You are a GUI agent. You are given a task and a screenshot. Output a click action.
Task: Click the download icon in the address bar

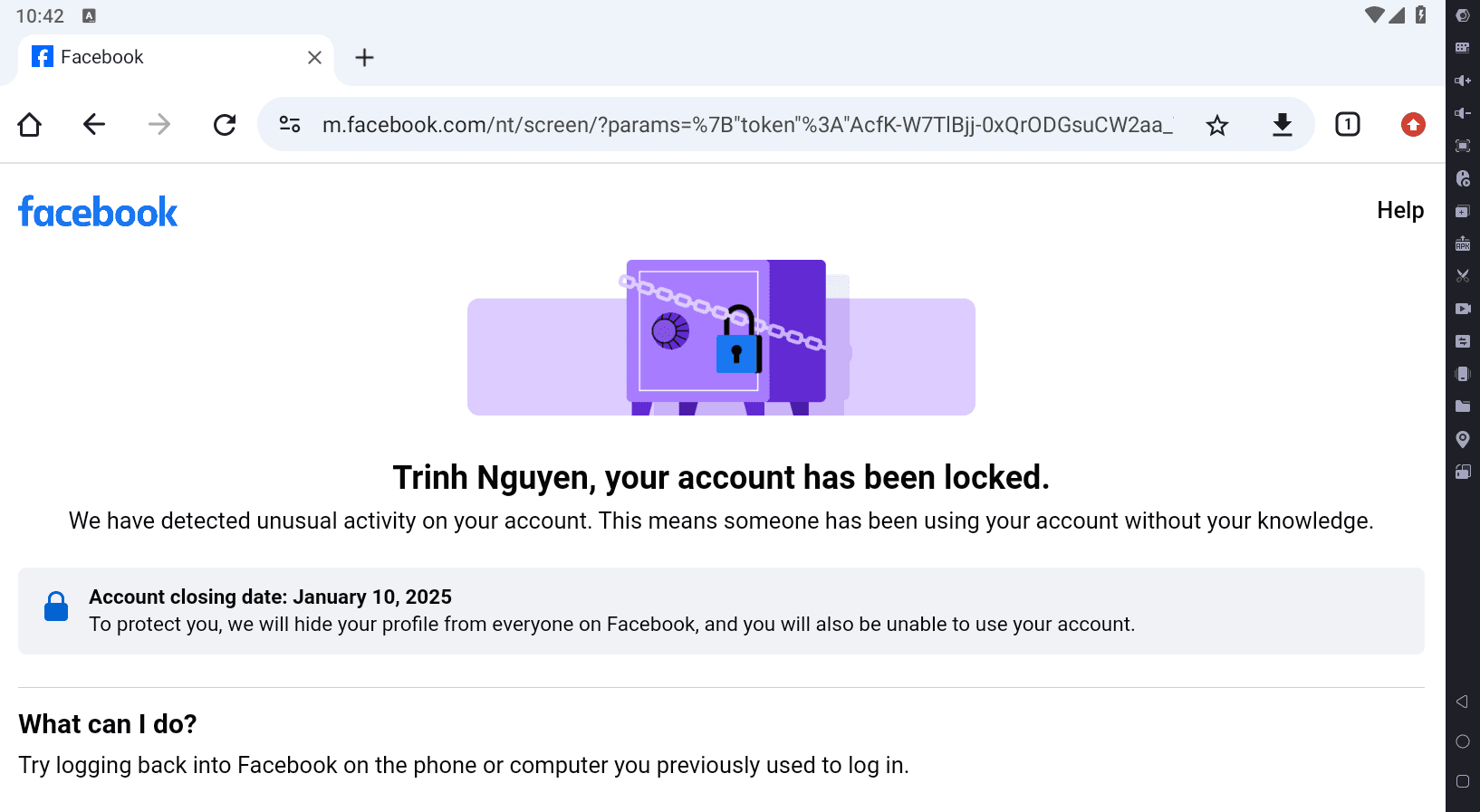(1283, 125)
